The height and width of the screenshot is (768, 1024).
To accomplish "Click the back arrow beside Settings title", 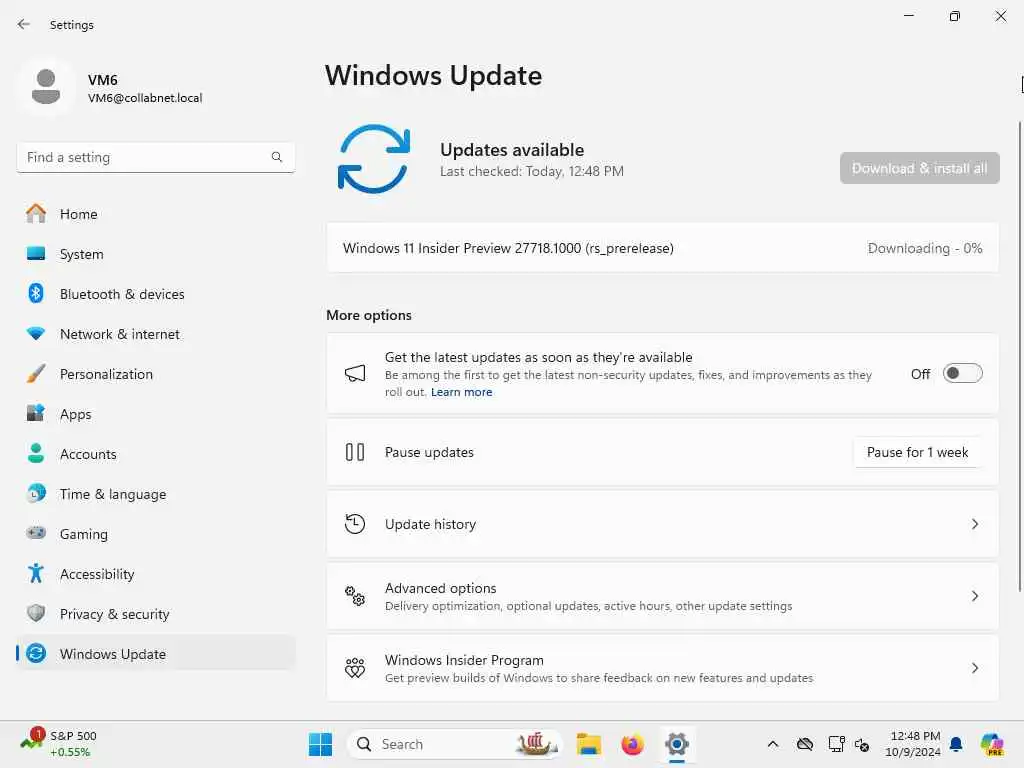I will pos(24,24).
